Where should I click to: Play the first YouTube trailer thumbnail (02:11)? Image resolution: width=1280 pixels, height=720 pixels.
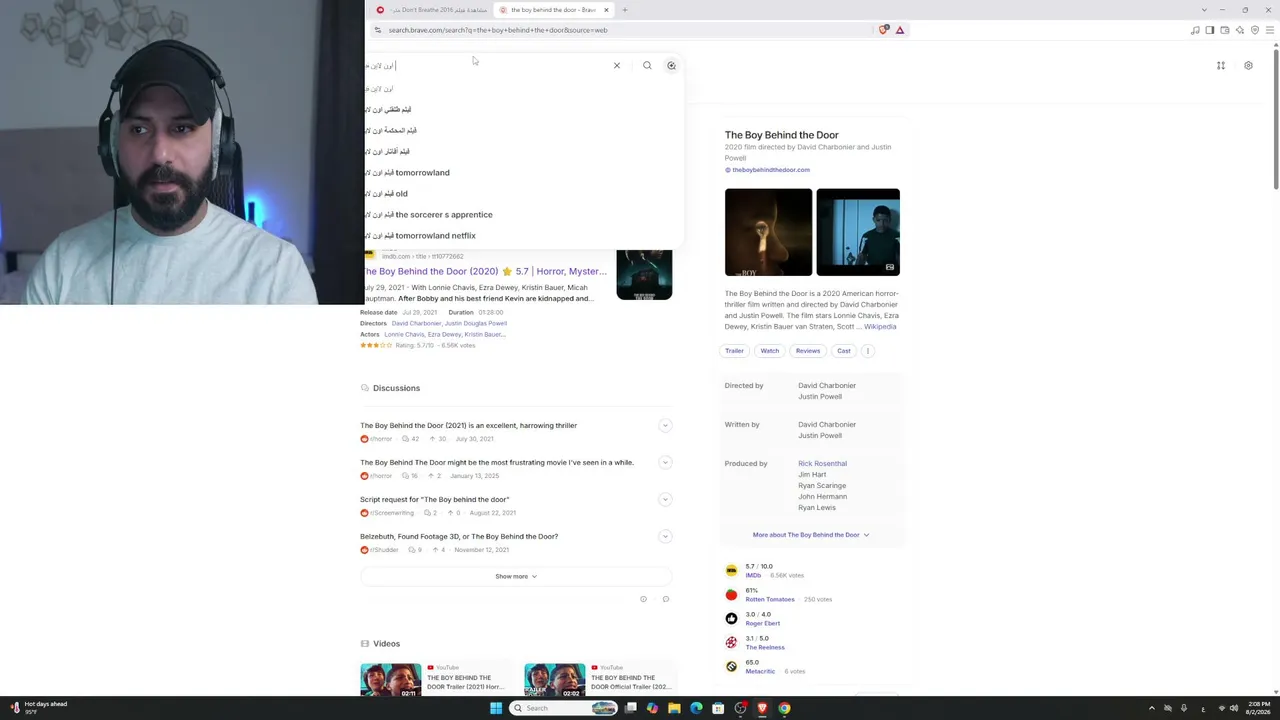391,680
